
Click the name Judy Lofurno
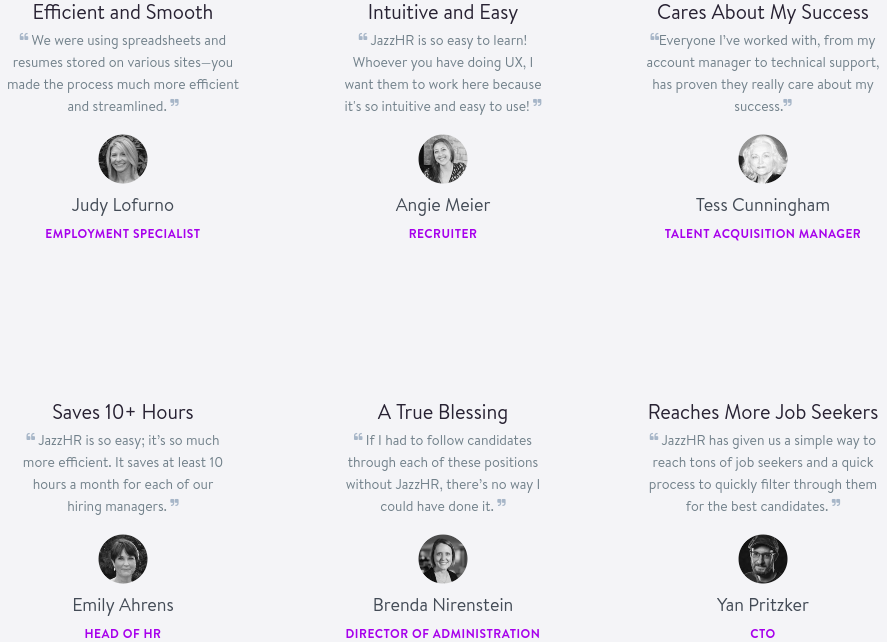coord(123,205)
